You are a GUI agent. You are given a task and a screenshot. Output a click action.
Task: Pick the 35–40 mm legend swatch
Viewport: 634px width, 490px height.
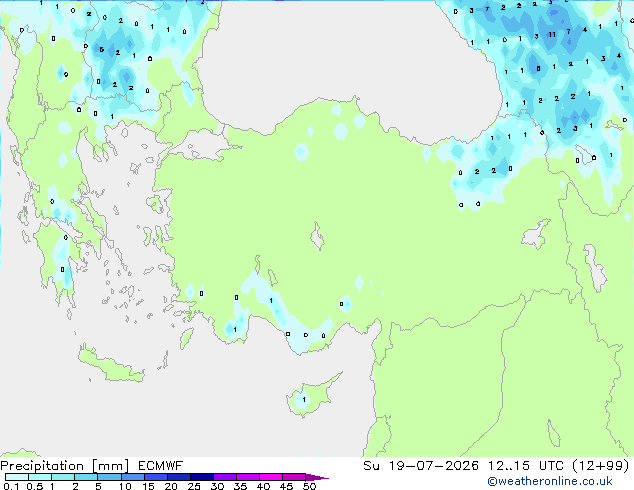248,477
